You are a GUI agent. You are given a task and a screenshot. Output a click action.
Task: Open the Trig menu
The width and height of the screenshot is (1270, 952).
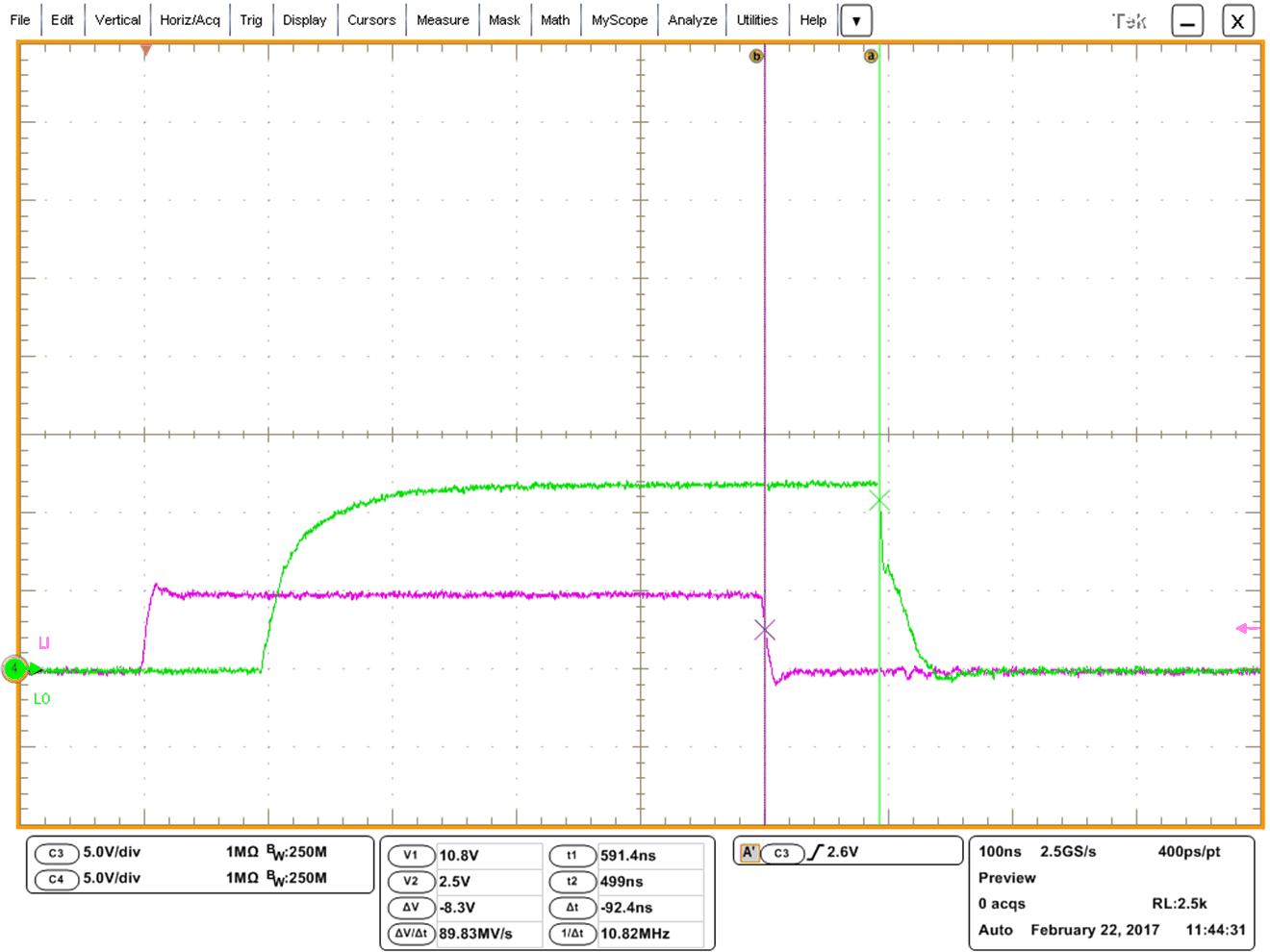tap(251, 19)
